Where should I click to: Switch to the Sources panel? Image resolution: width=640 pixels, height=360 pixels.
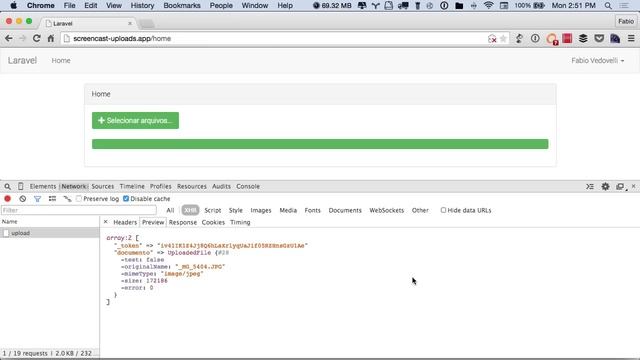click(x=103, y=186)
